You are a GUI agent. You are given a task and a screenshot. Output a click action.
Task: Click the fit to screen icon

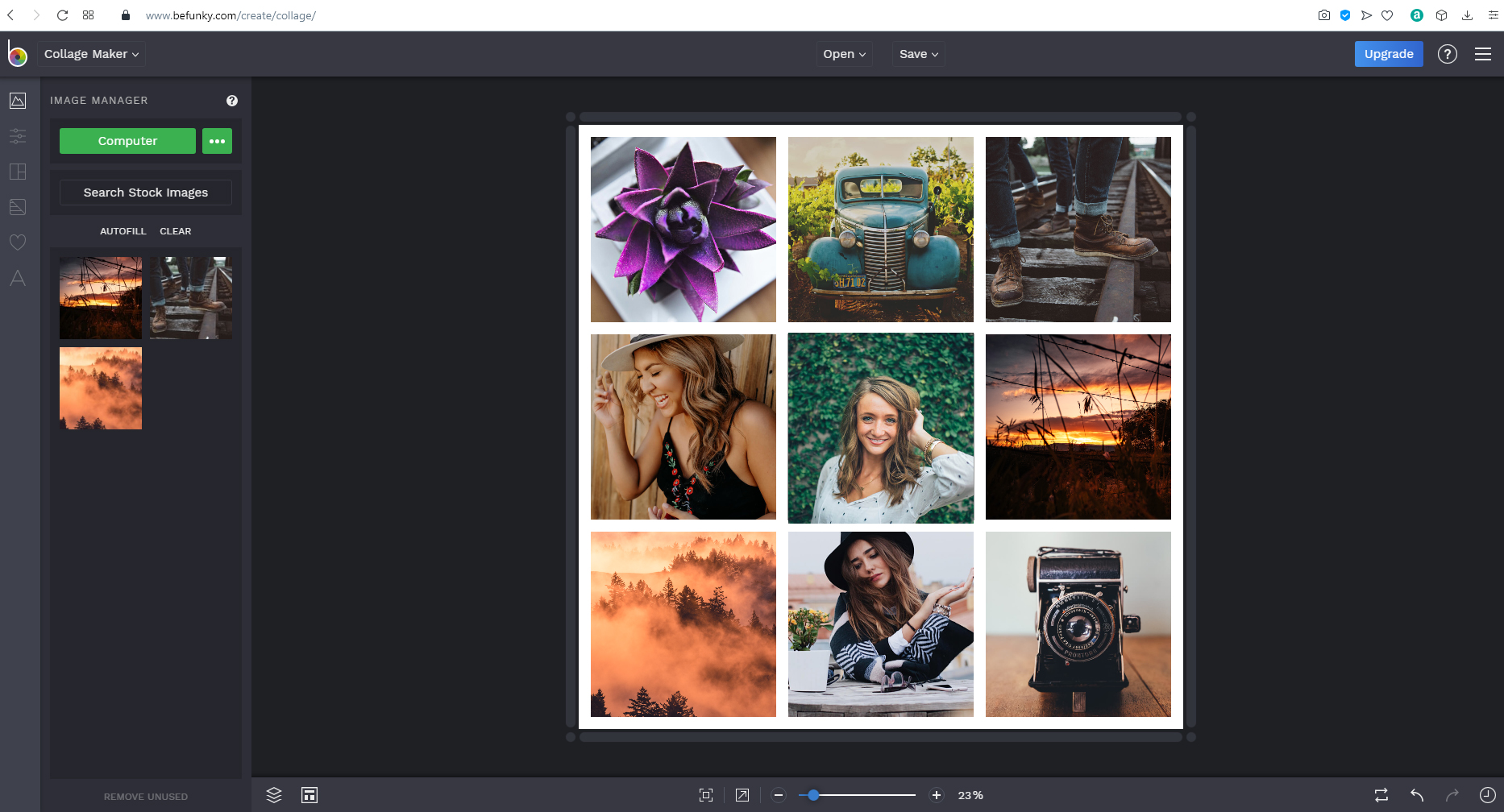point(706,795)
